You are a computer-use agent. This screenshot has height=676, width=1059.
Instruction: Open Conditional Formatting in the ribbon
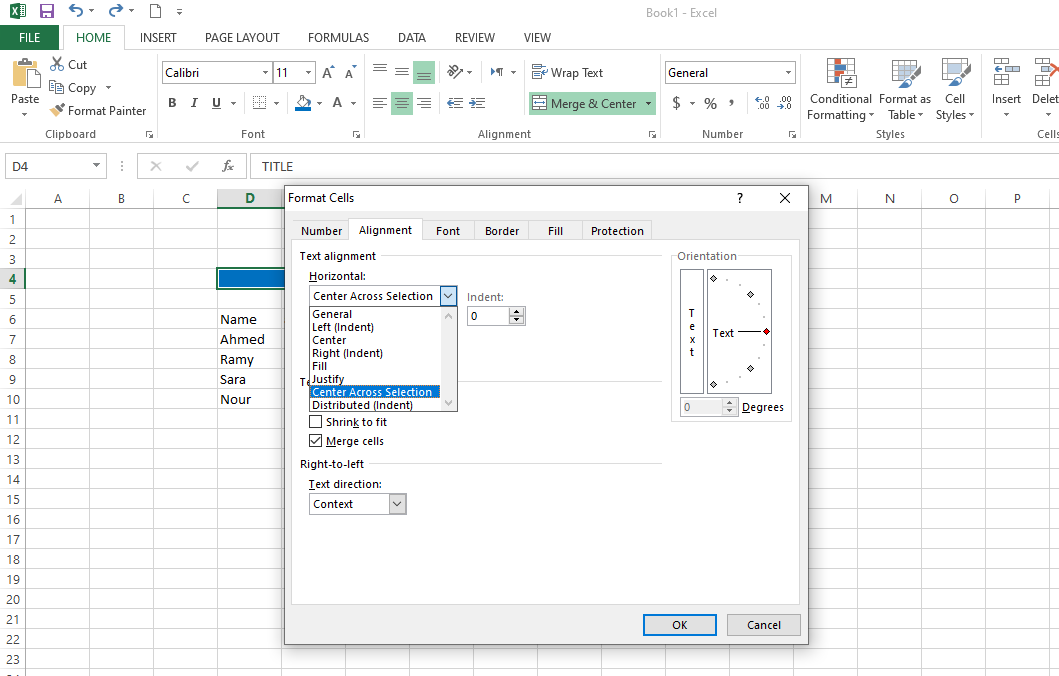coord(840,89)
